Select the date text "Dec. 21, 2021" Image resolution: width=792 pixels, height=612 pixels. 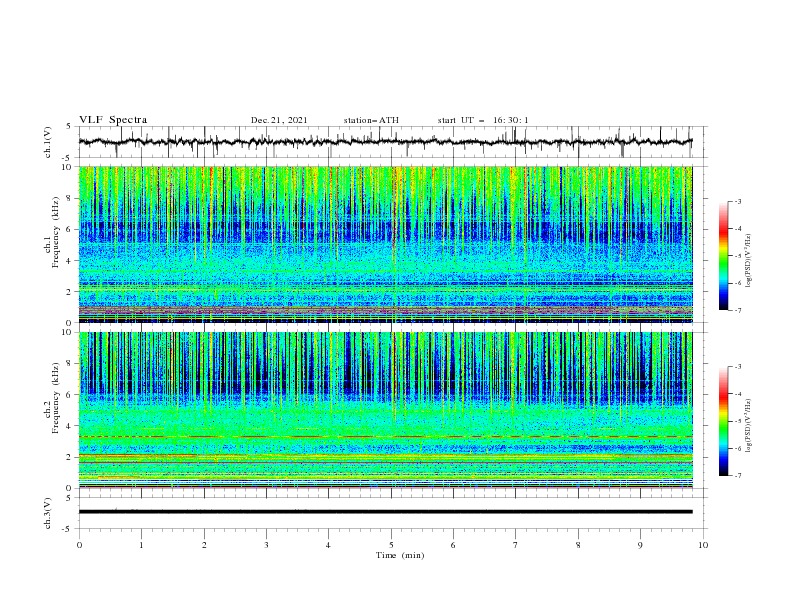279,120
